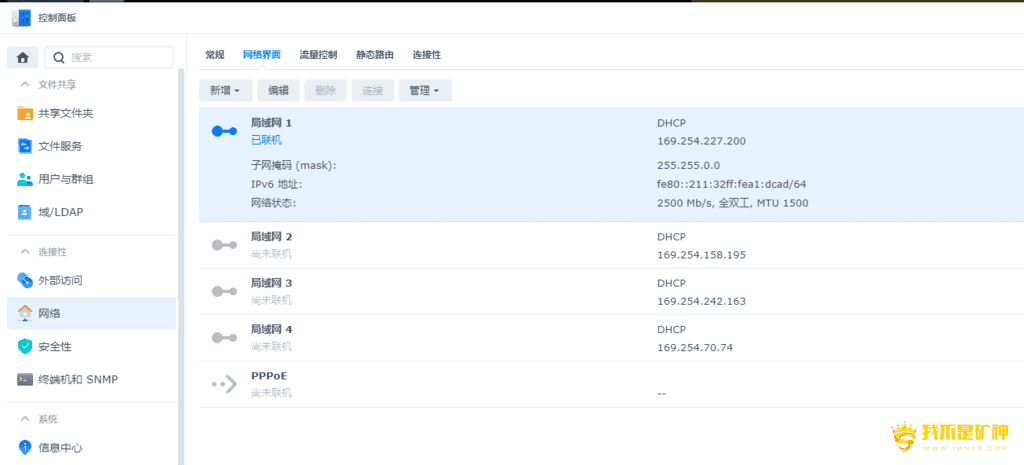Open Info Center (信息中心) icon
This screenshot has height=465, width=1024.
(x=25, y=447)
